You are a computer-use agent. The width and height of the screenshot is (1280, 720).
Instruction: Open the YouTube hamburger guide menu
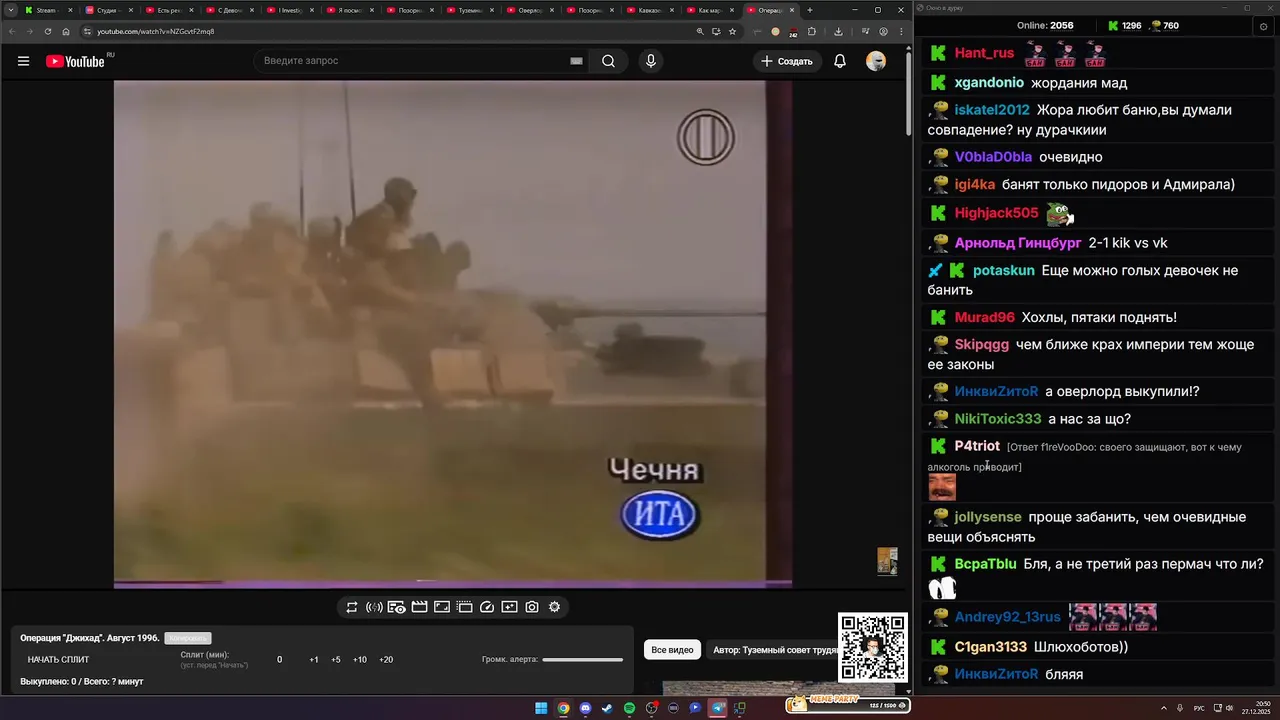(23, 61)
